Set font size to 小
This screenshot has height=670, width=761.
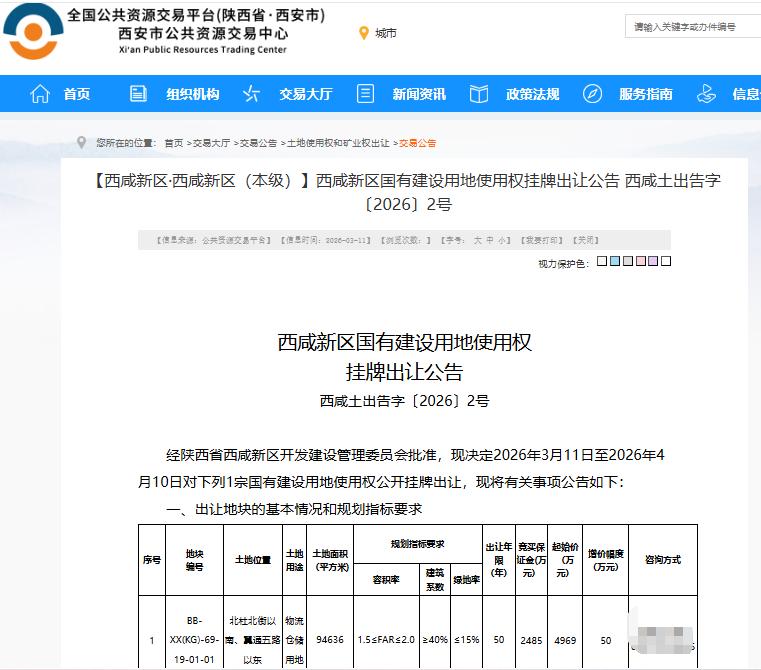501,240
